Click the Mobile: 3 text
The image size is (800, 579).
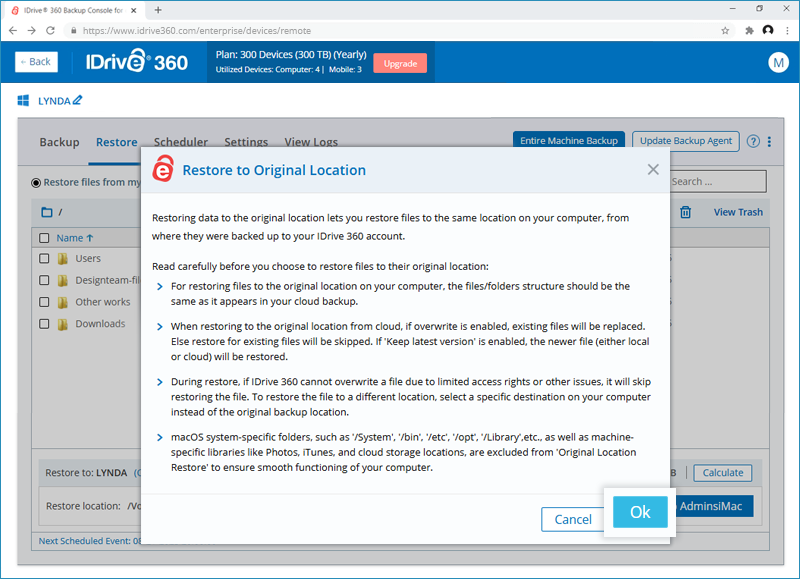[x=345, y=69]
